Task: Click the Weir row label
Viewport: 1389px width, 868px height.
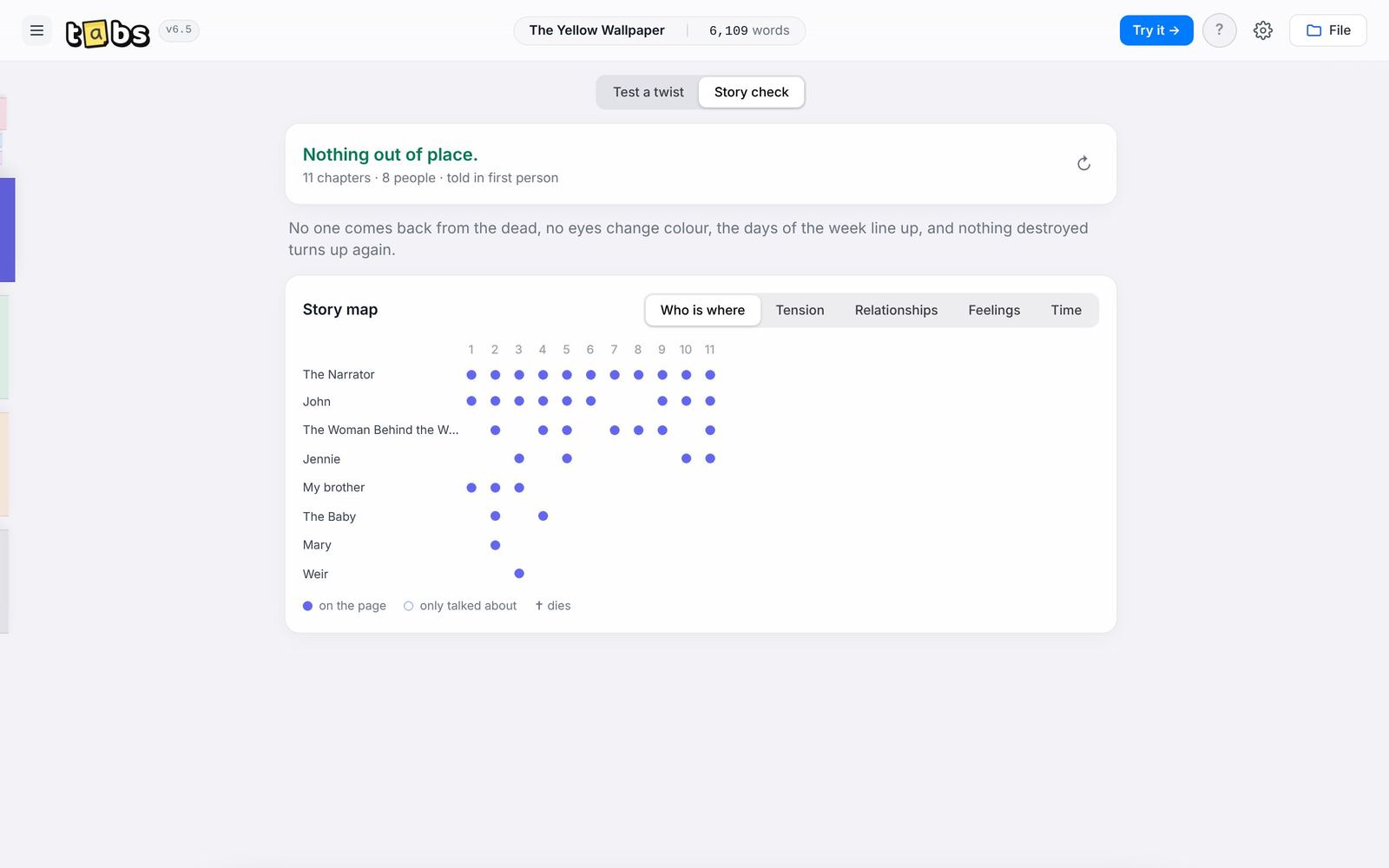Action: 315,575
